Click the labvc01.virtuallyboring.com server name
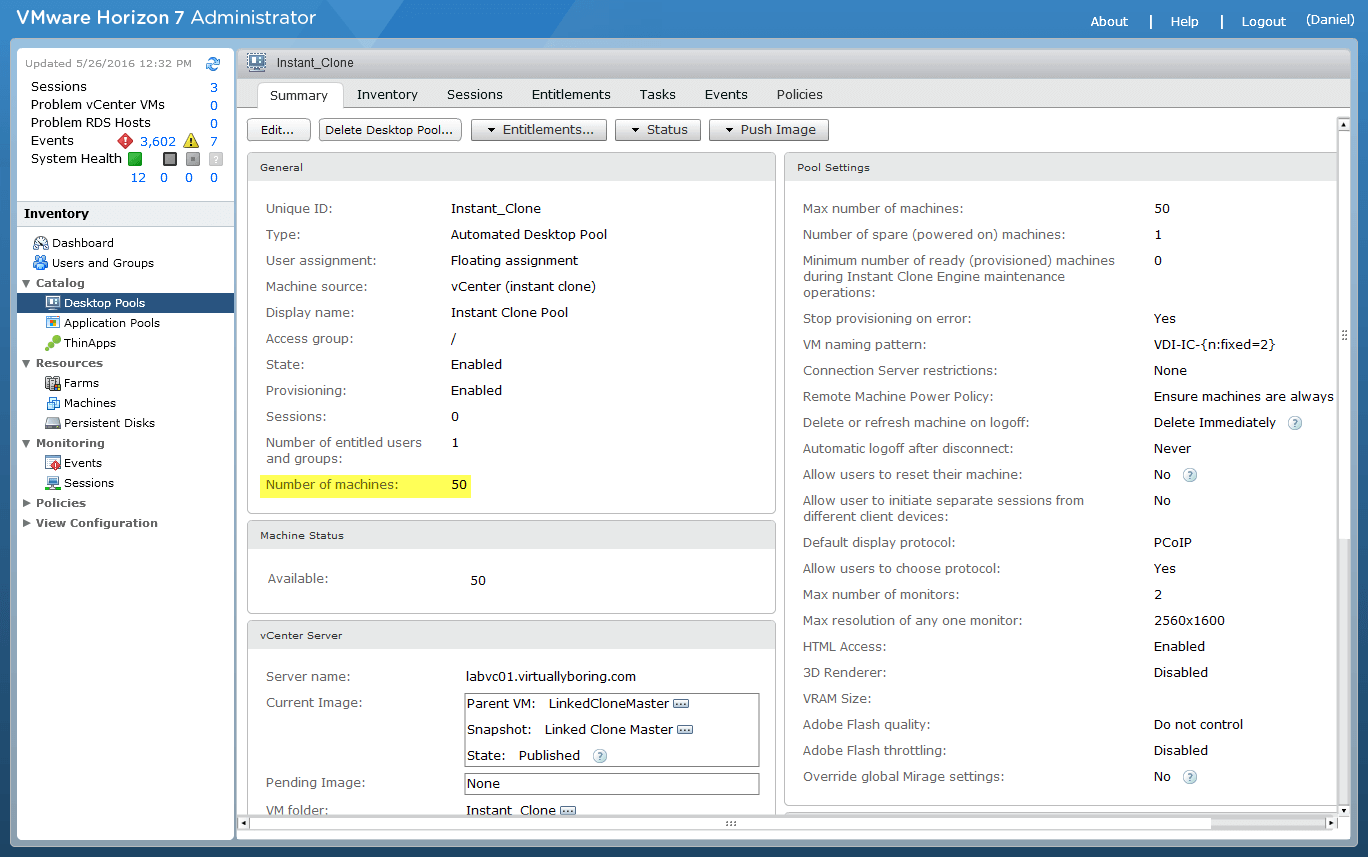This screenshot has height=857, width=1368. (551, 677)
